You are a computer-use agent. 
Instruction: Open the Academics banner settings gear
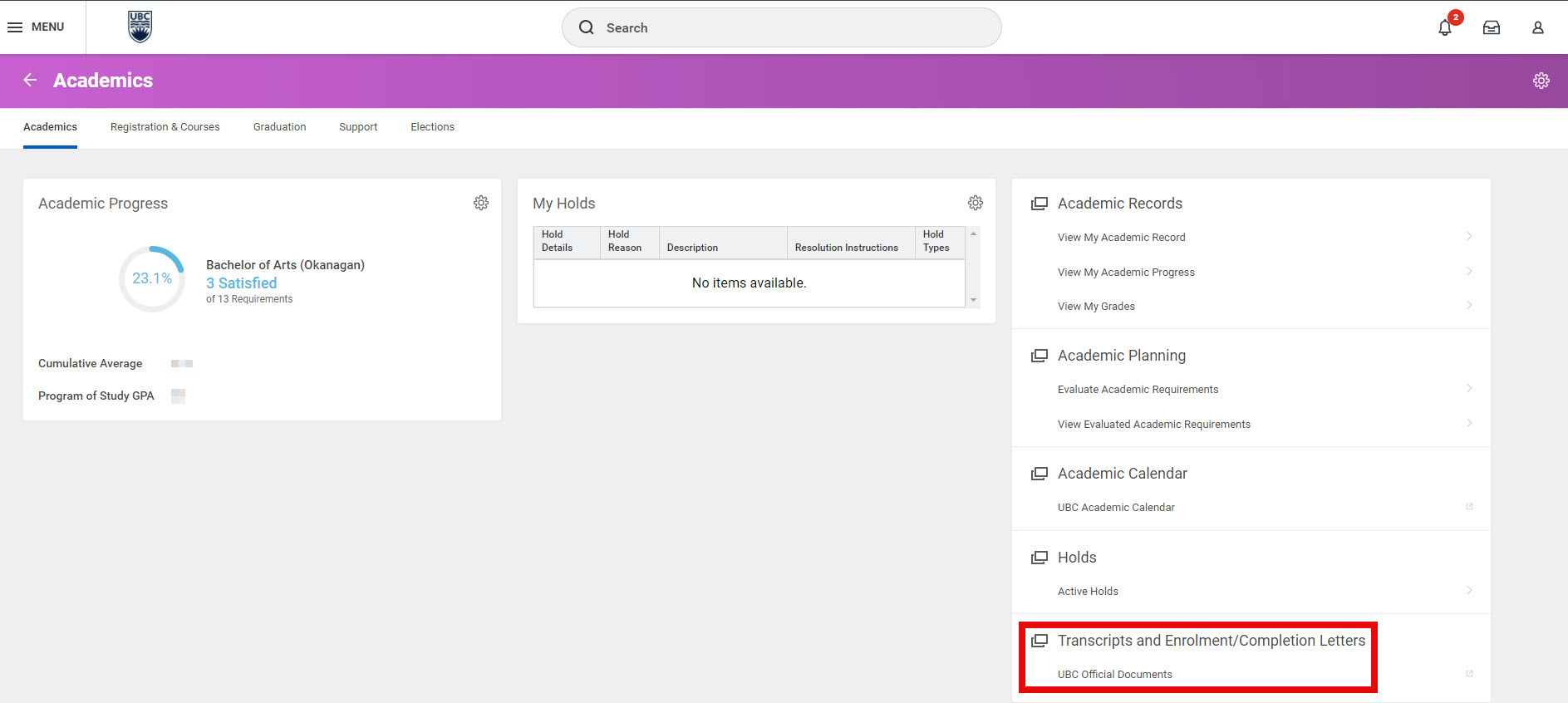click(1541, 81)
